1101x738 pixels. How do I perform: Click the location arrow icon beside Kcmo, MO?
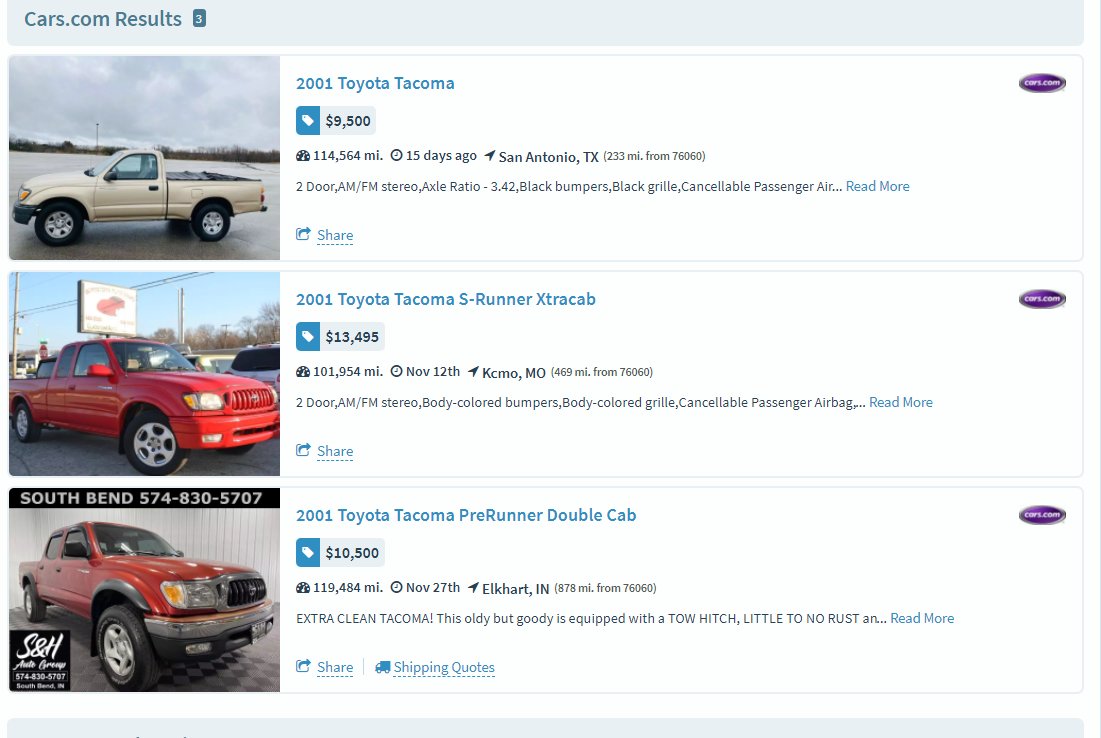click(473, 371)
